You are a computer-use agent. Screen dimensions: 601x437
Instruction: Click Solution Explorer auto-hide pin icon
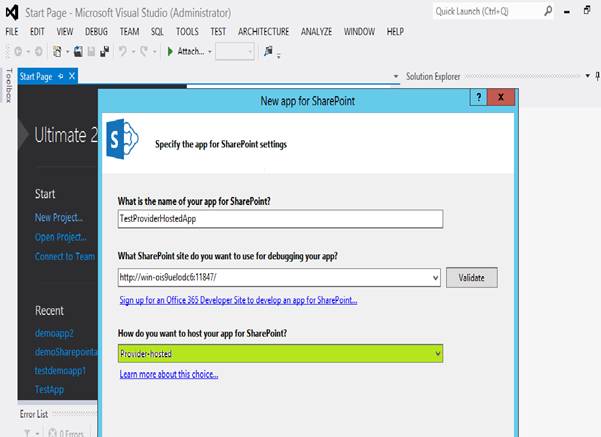pos(598,76)
